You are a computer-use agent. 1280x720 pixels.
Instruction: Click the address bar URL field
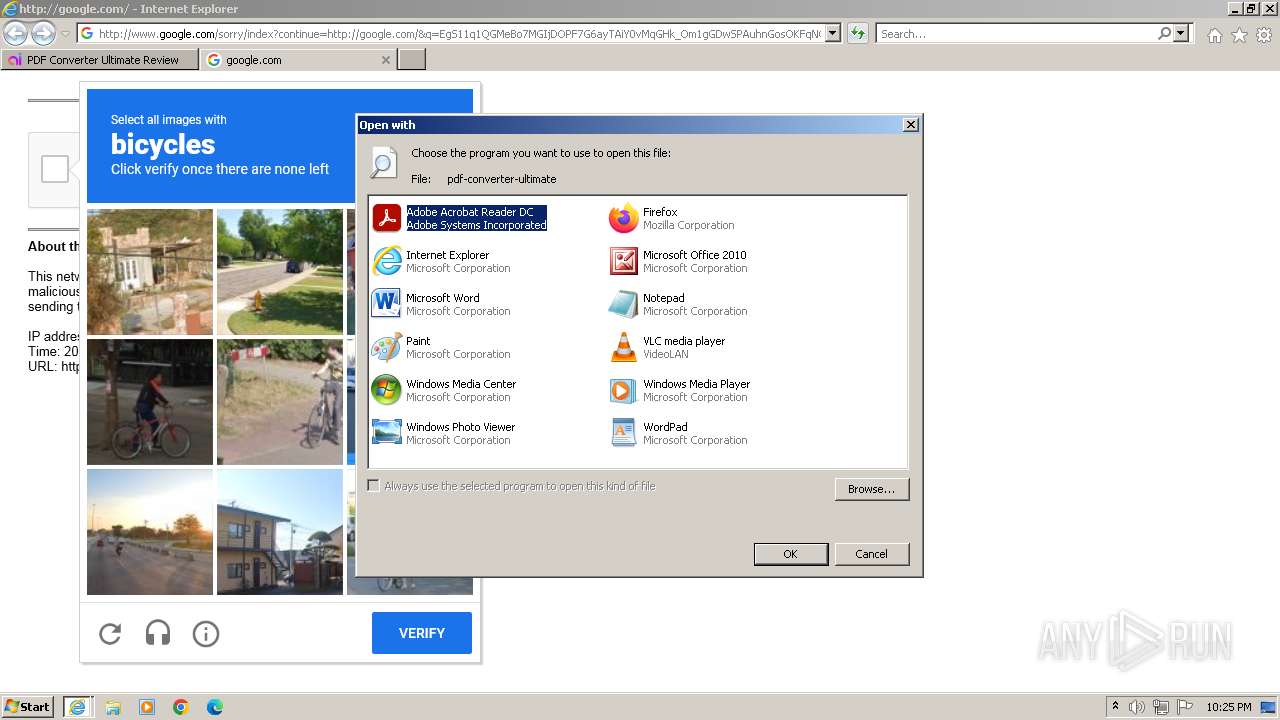click(x=460, y=34)
